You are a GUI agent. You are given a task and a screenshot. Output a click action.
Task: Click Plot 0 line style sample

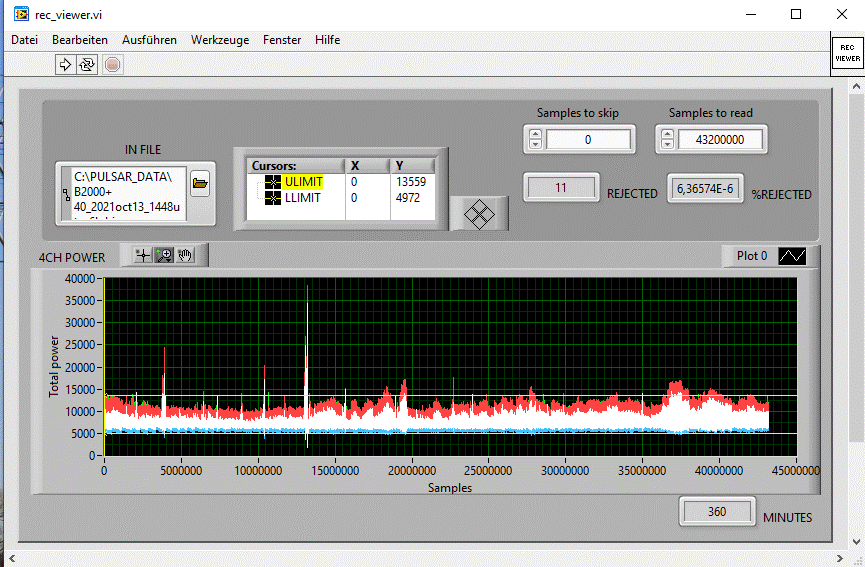[x=792, y=256]
